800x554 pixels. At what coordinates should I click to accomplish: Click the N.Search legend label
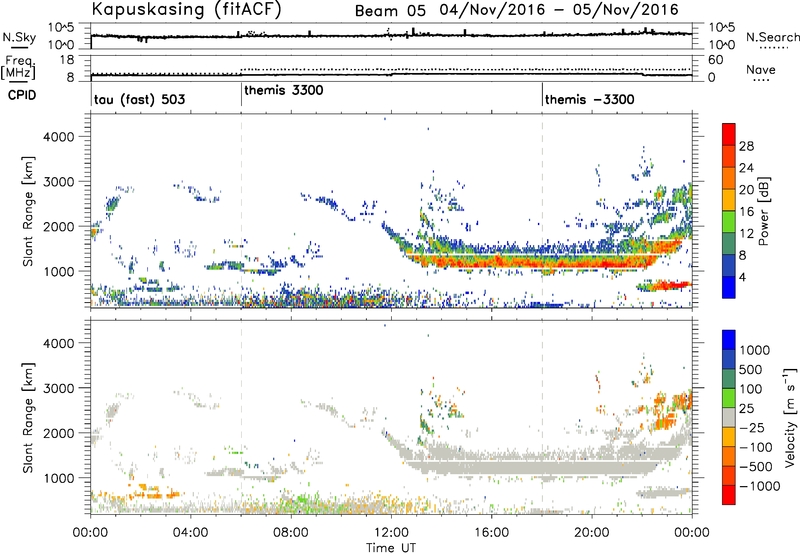(772, 37)
